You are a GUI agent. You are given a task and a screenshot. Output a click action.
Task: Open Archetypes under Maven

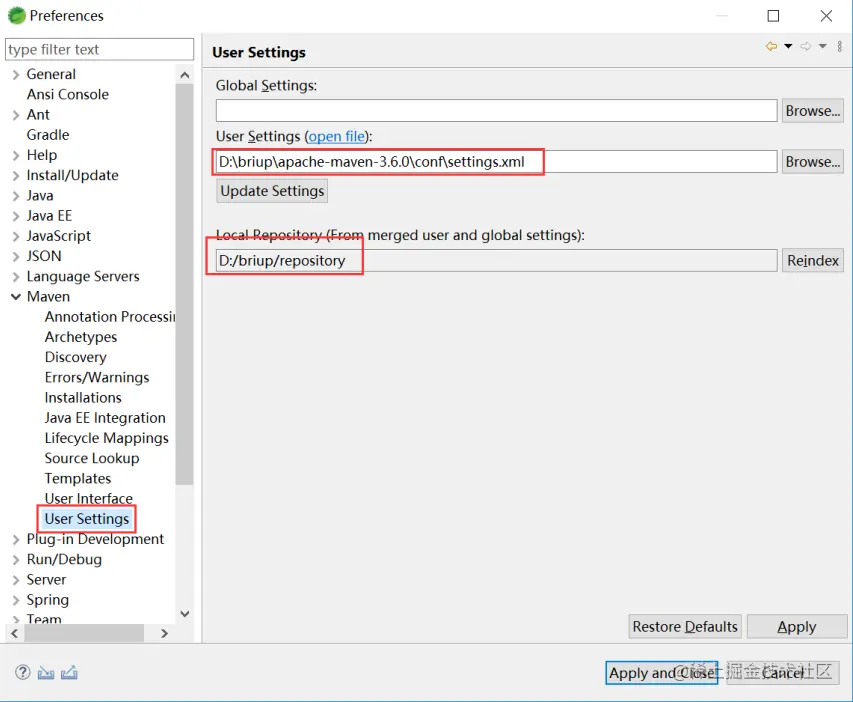(81, 337)
